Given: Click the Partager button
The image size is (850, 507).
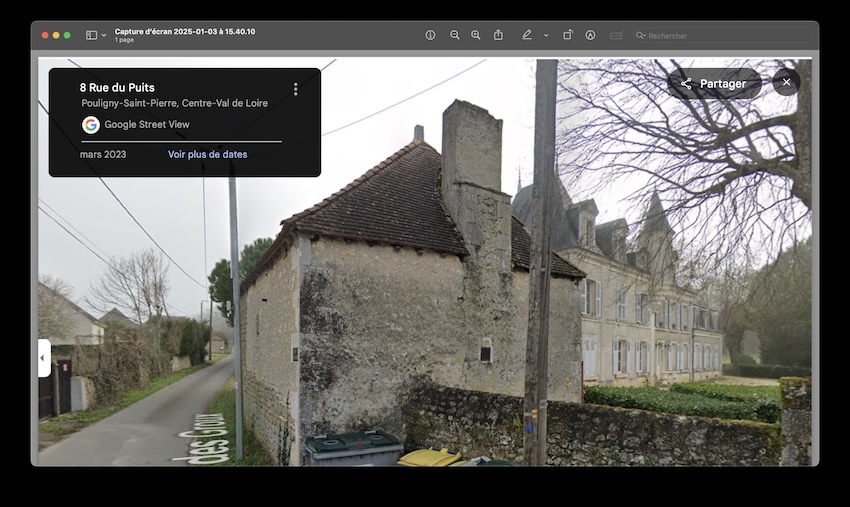Looking at the screenshot, I should [713, 83].
